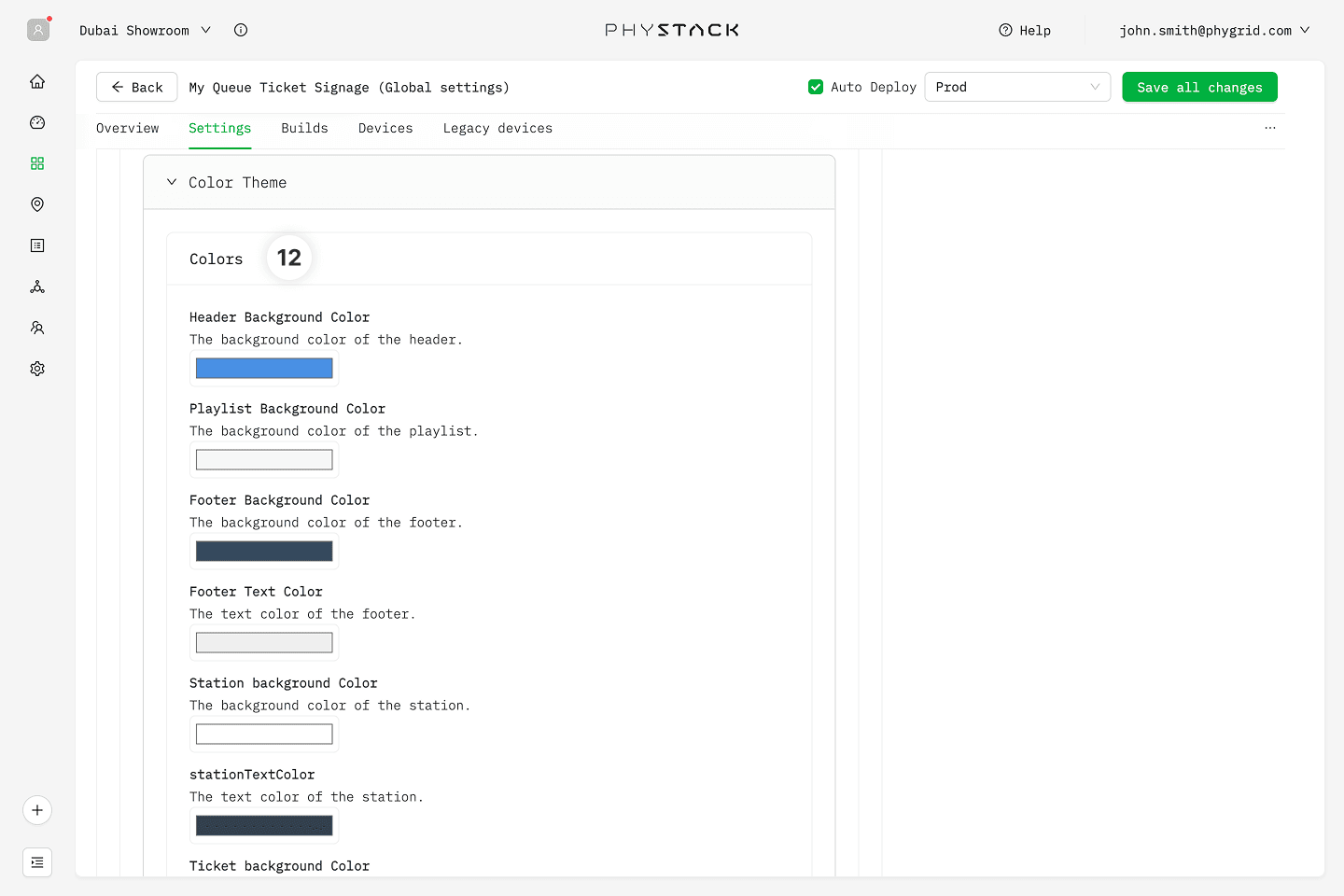Viewport: 1344px width, 896px height.
Task: Click the Save all changes button
Action: point(1199,87)
